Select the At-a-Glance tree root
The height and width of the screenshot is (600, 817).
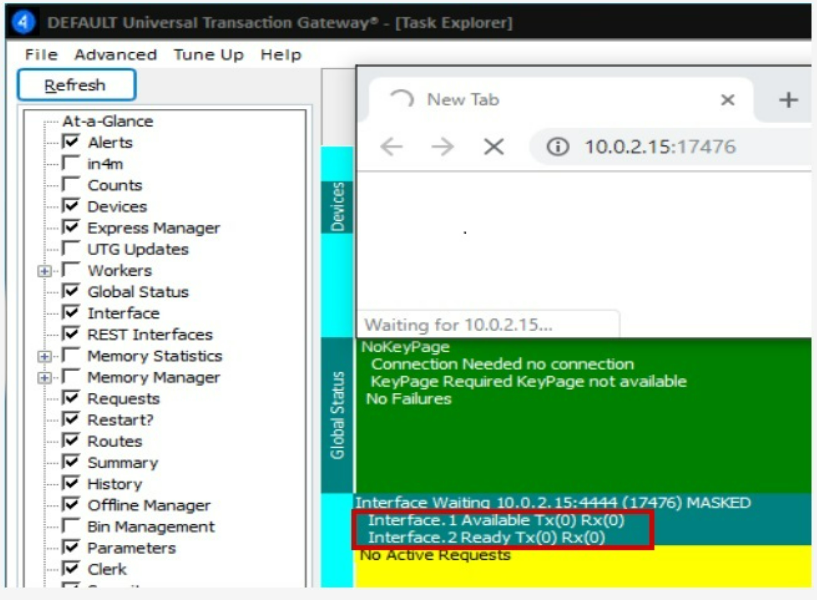coord(107,121)
